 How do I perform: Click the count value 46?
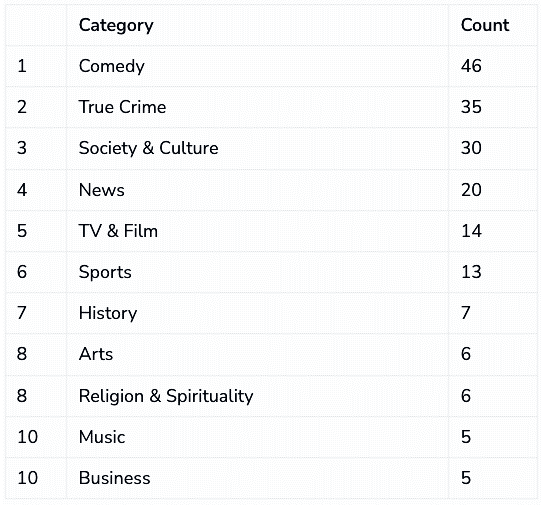click(x=471, y=66)
